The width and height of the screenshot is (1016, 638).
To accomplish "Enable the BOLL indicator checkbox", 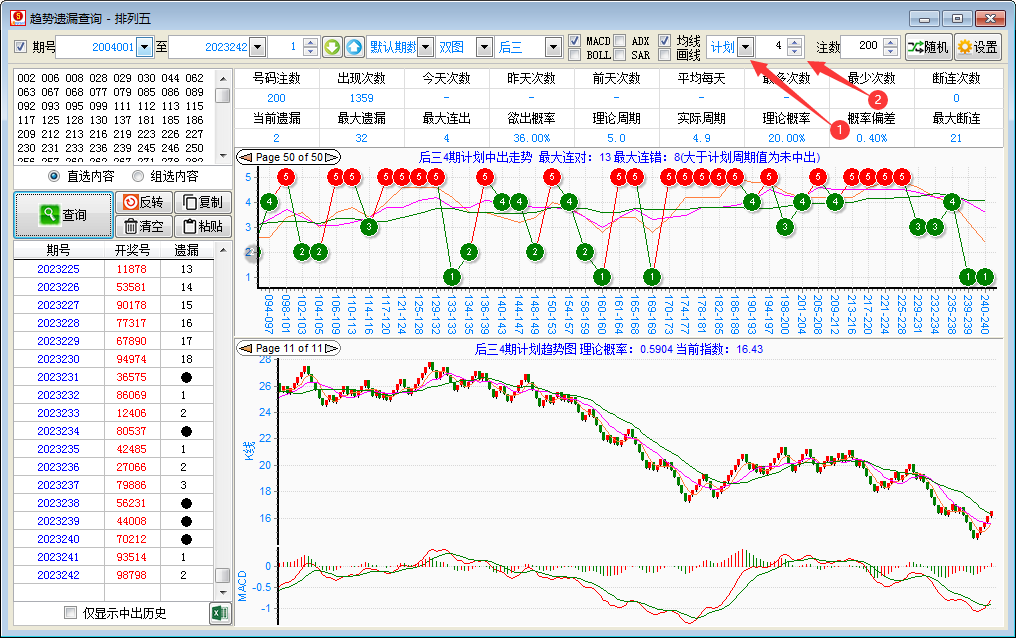I will 575,55.
